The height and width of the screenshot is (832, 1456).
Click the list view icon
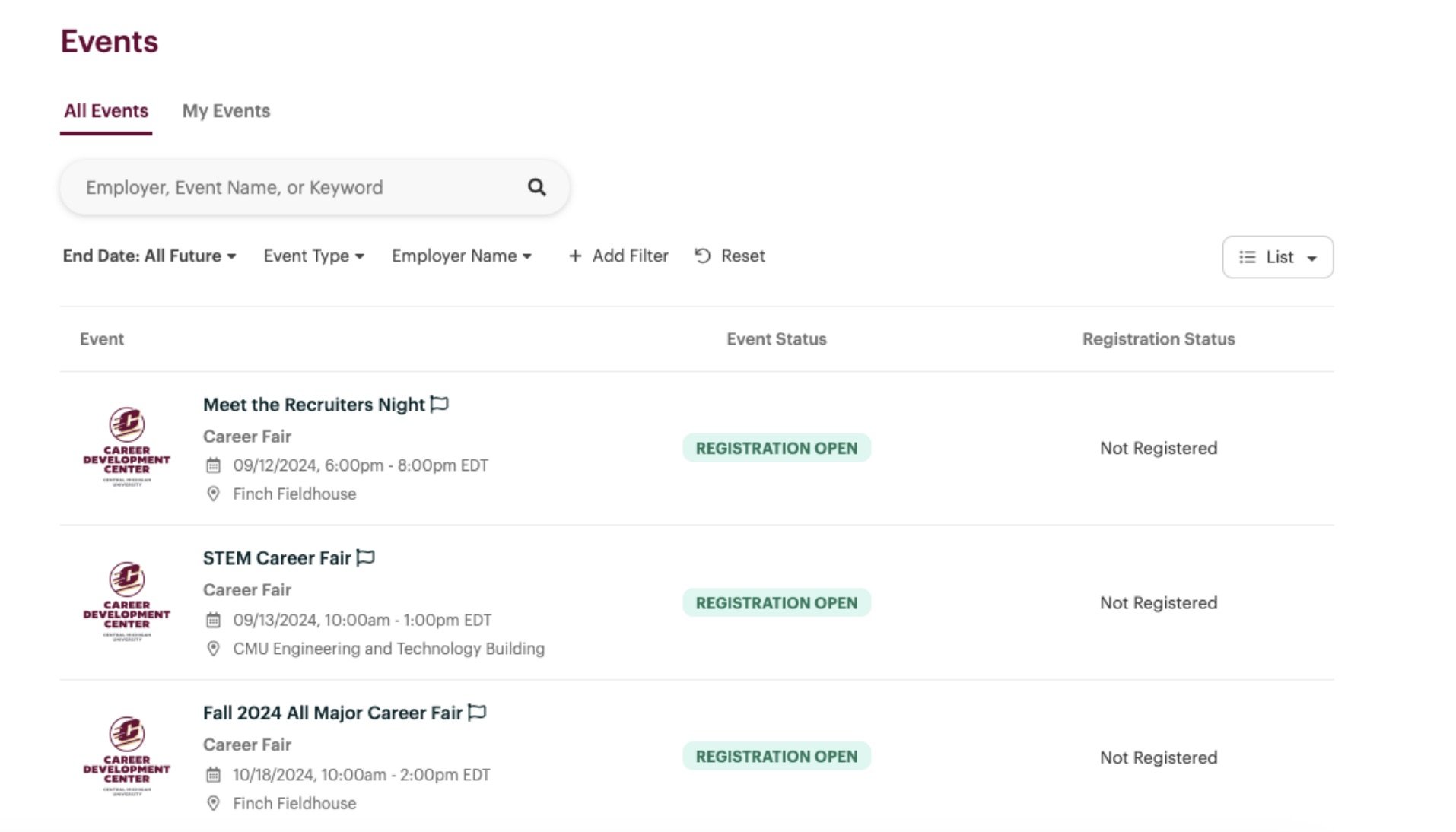[1248, 257]
